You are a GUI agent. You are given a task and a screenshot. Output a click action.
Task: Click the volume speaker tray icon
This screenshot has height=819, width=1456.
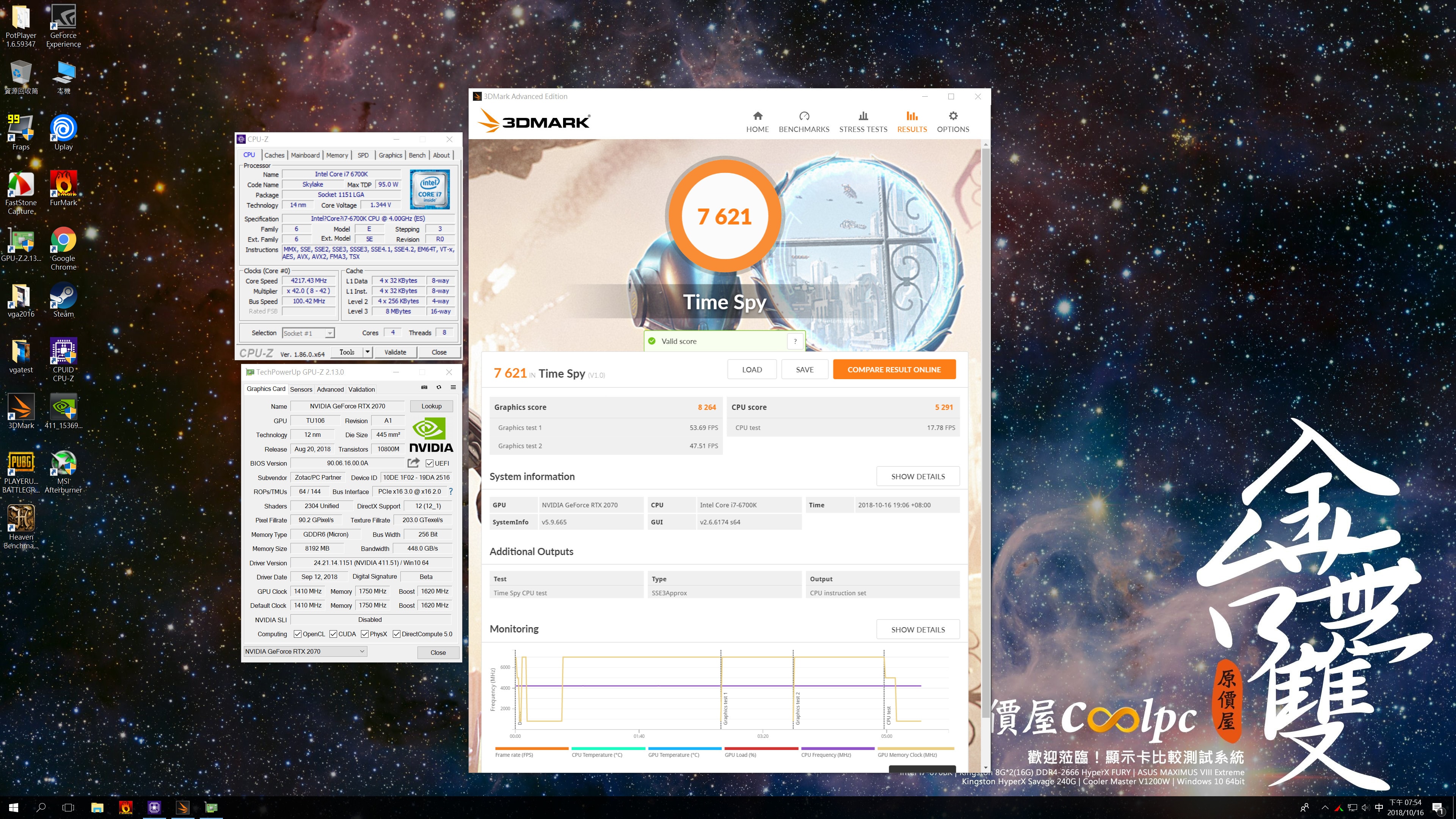click(x=1365, y=808)
